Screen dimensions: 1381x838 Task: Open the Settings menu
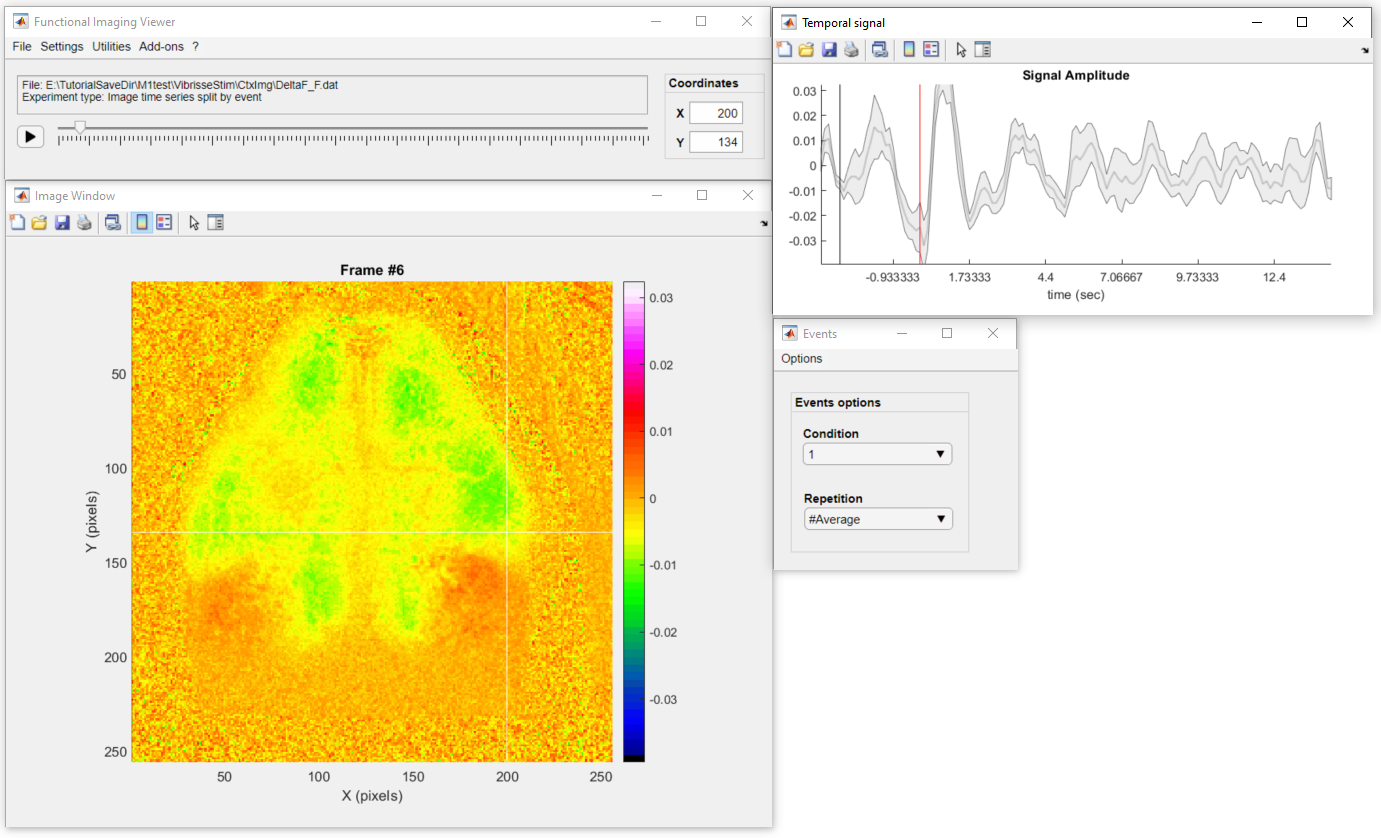click(x=62, y=47)
